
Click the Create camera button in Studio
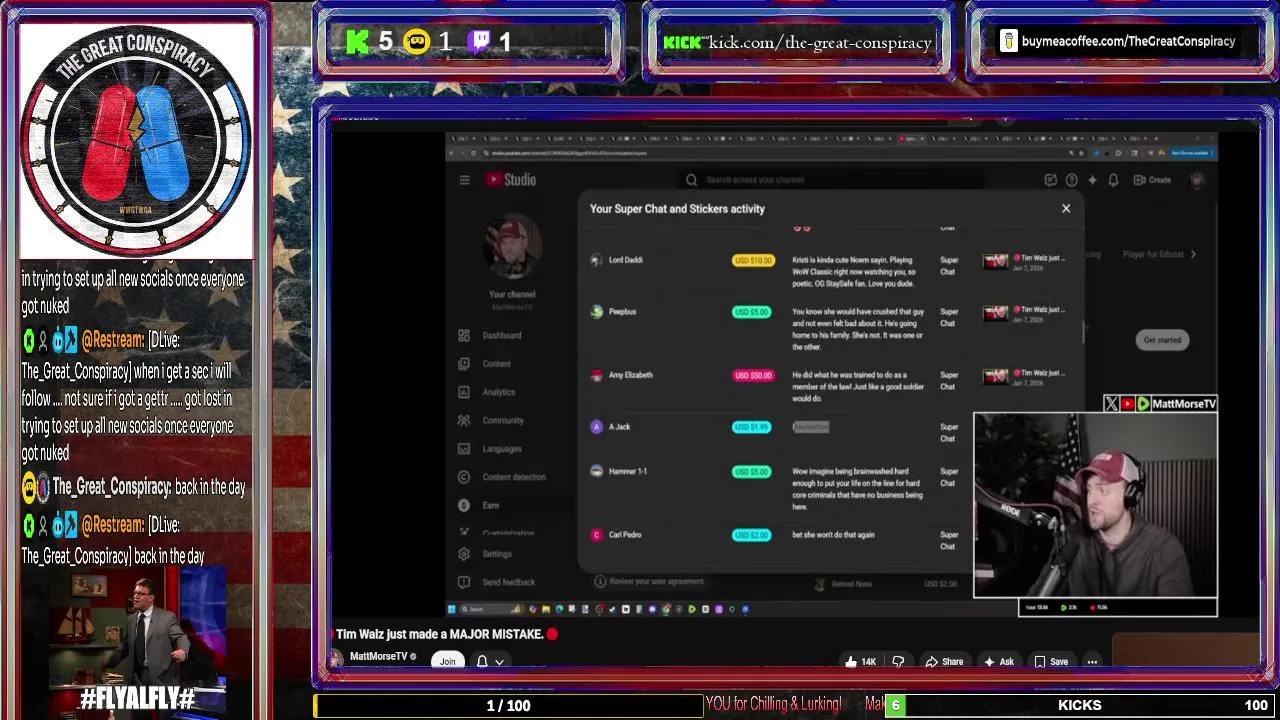1152,180
